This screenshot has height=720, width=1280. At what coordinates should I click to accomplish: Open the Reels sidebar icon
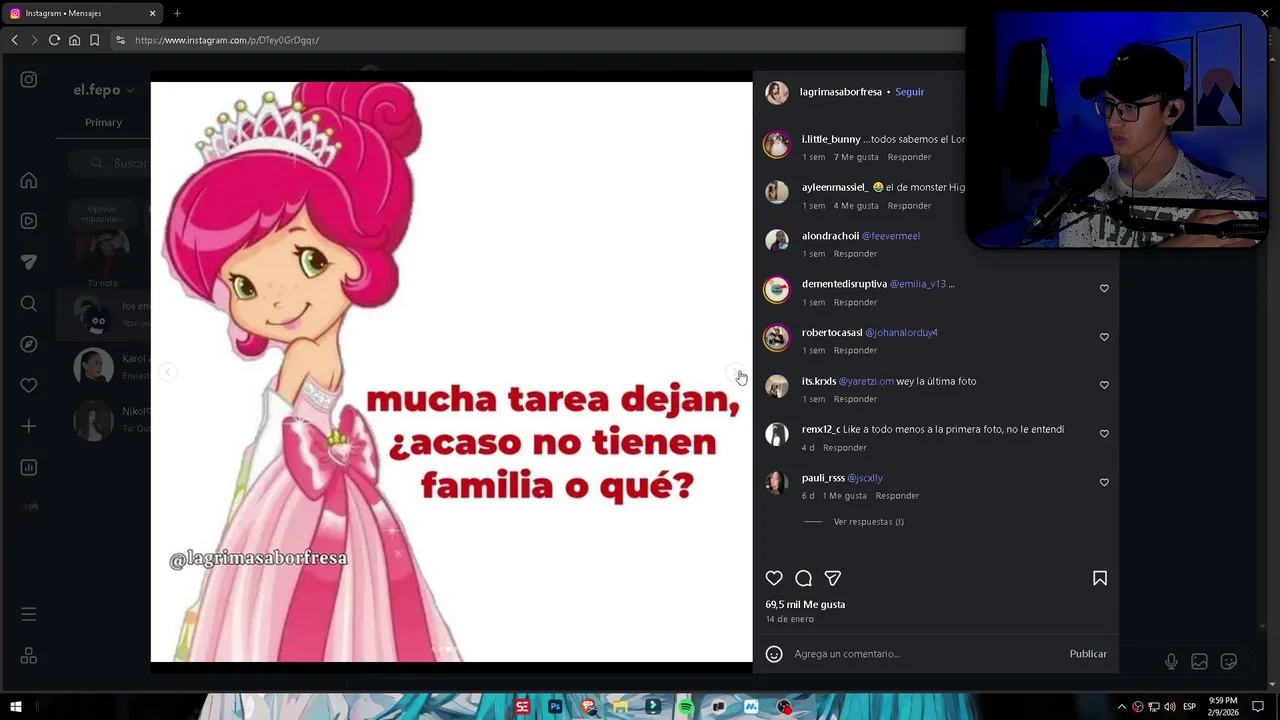point(29,221)
